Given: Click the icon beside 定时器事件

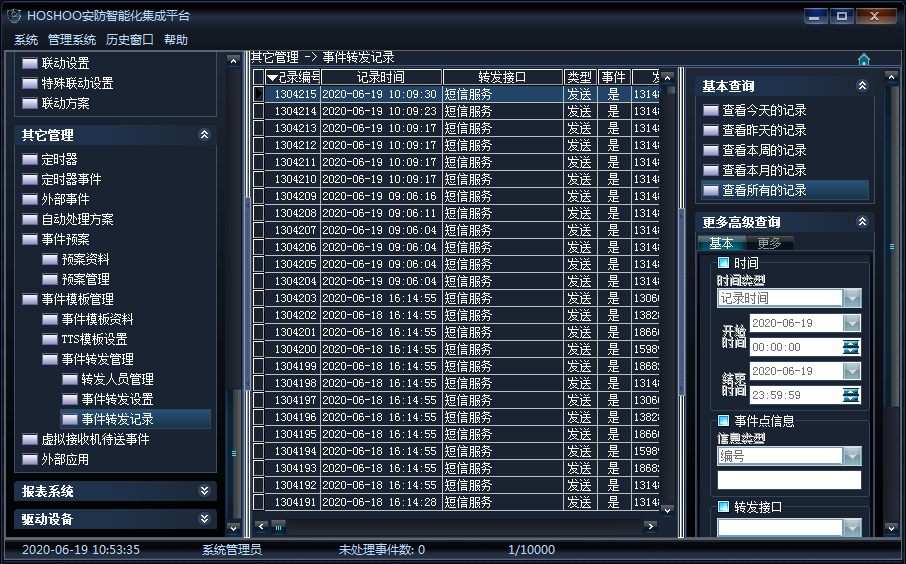Looking at the screenshot, I should [x=30, y=180].
